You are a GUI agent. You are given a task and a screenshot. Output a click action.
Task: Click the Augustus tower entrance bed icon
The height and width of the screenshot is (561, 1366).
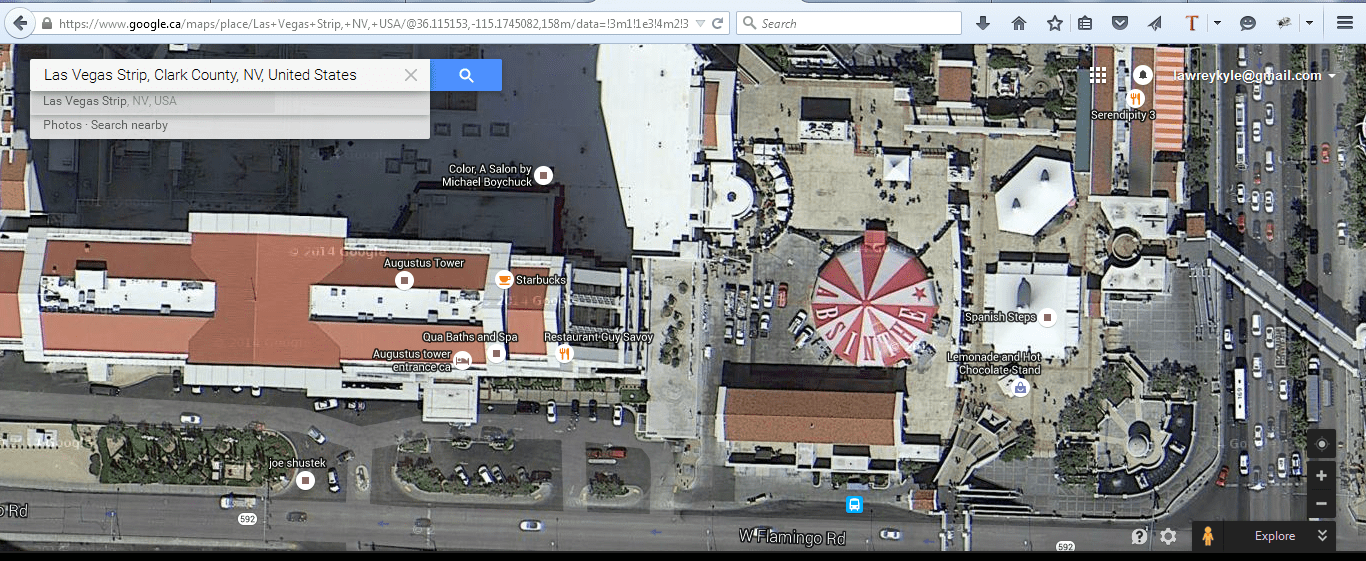(462, 360)
